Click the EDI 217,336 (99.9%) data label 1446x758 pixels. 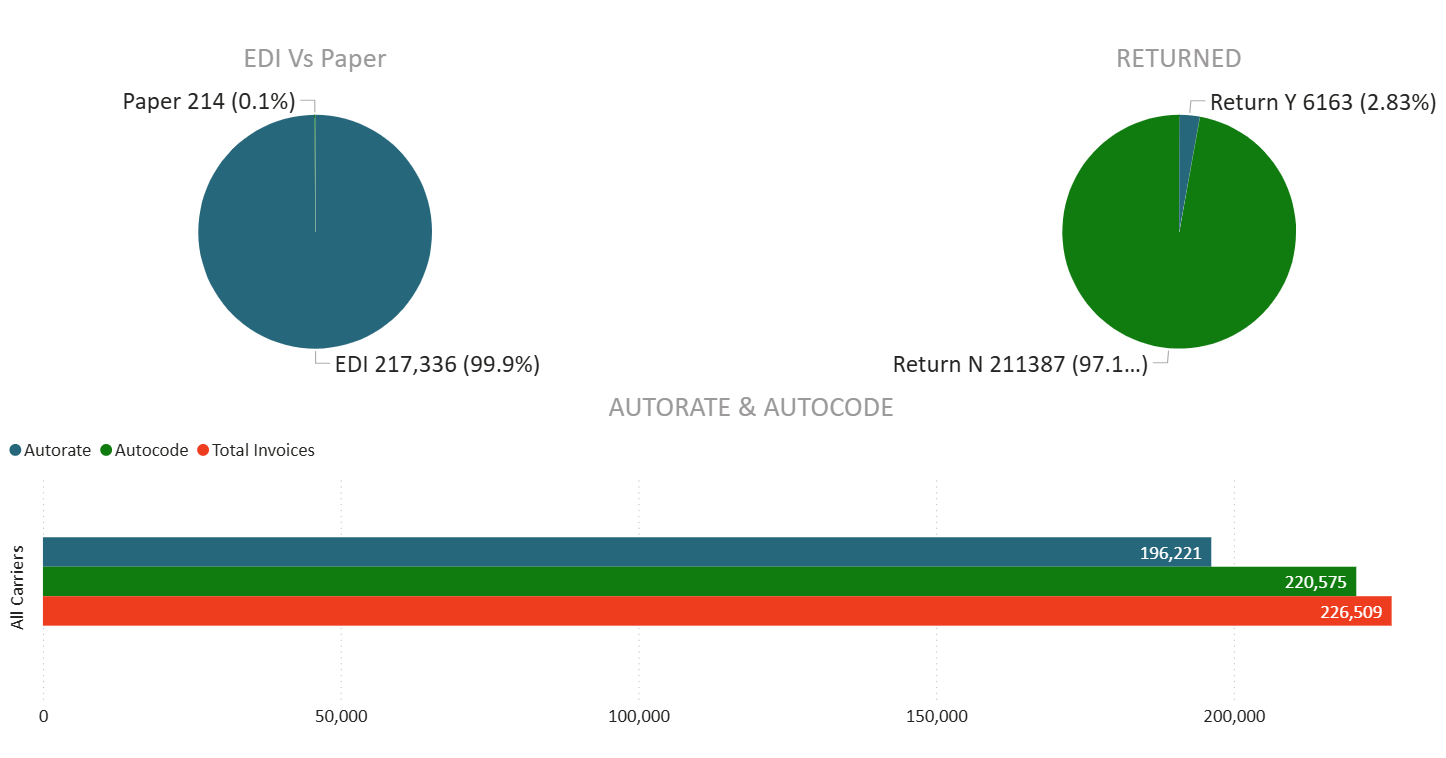coord(437,365)
